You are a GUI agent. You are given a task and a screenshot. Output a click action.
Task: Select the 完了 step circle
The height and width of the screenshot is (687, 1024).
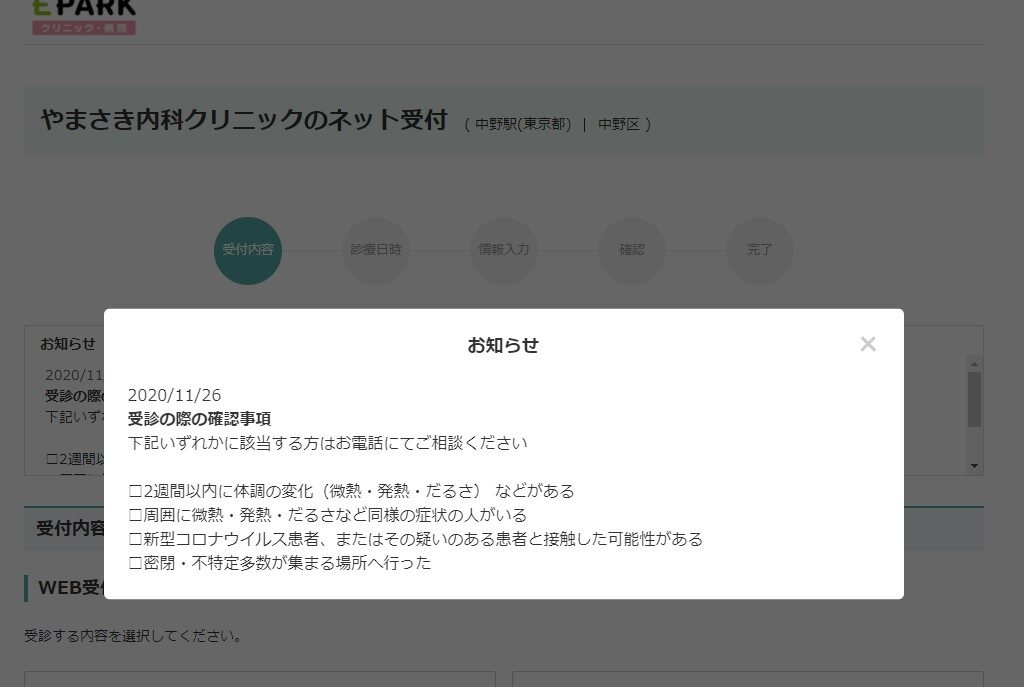pyautogui.click(x=760, y=250)
